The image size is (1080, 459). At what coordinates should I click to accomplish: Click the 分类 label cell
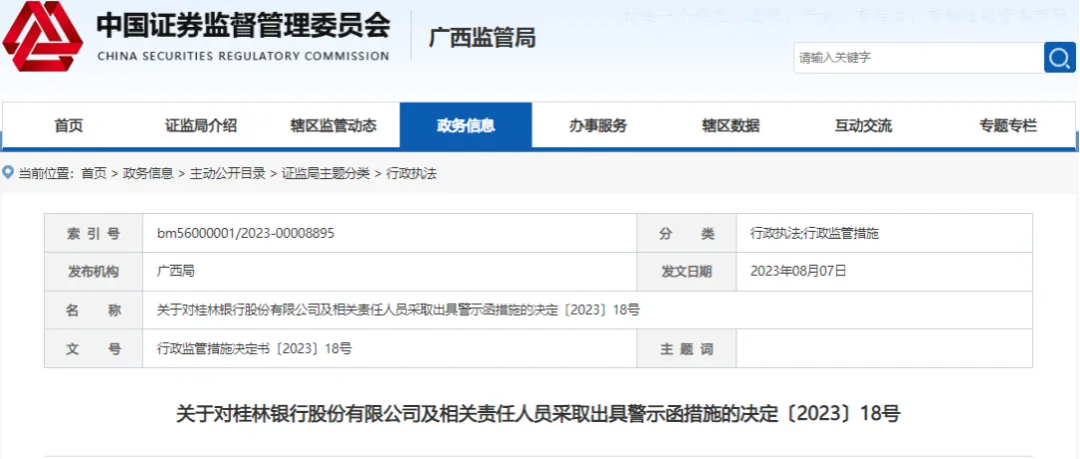[x=687, y=233]
